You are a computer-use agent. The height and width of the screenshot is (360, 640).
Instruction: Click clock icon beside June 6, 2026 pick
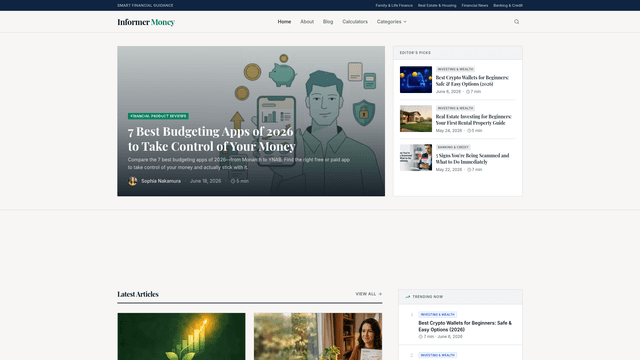[x=468, y=92]
